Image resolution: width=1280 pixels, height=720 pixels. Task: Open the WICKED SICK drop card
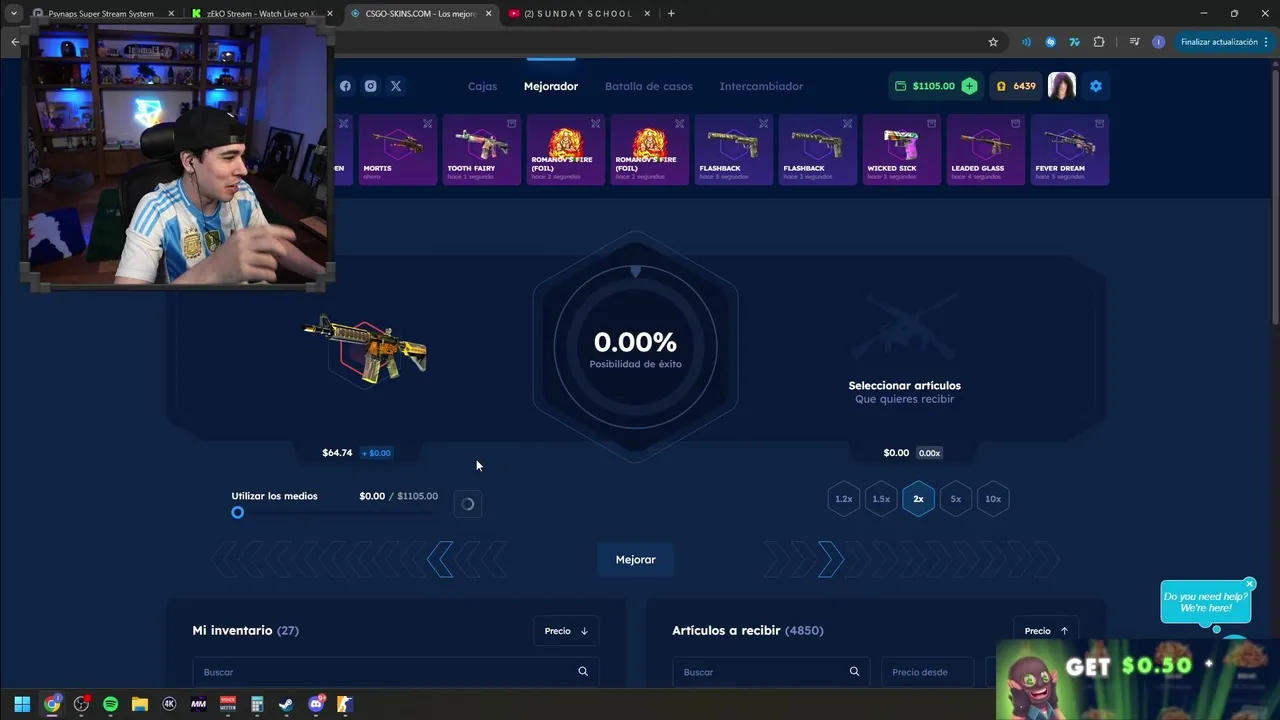pos(902,149)
